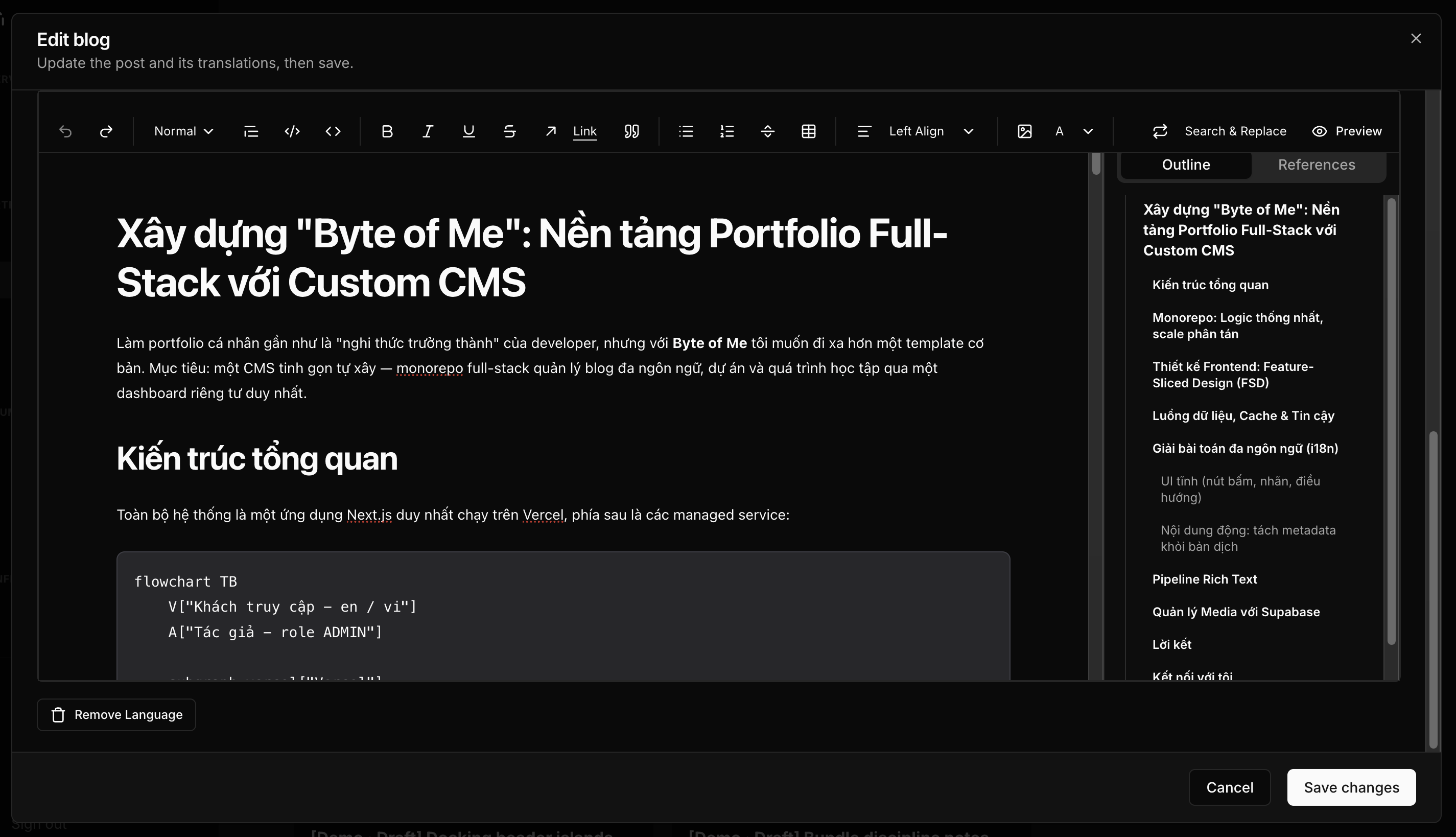Click Save changes

(1351, 787)
